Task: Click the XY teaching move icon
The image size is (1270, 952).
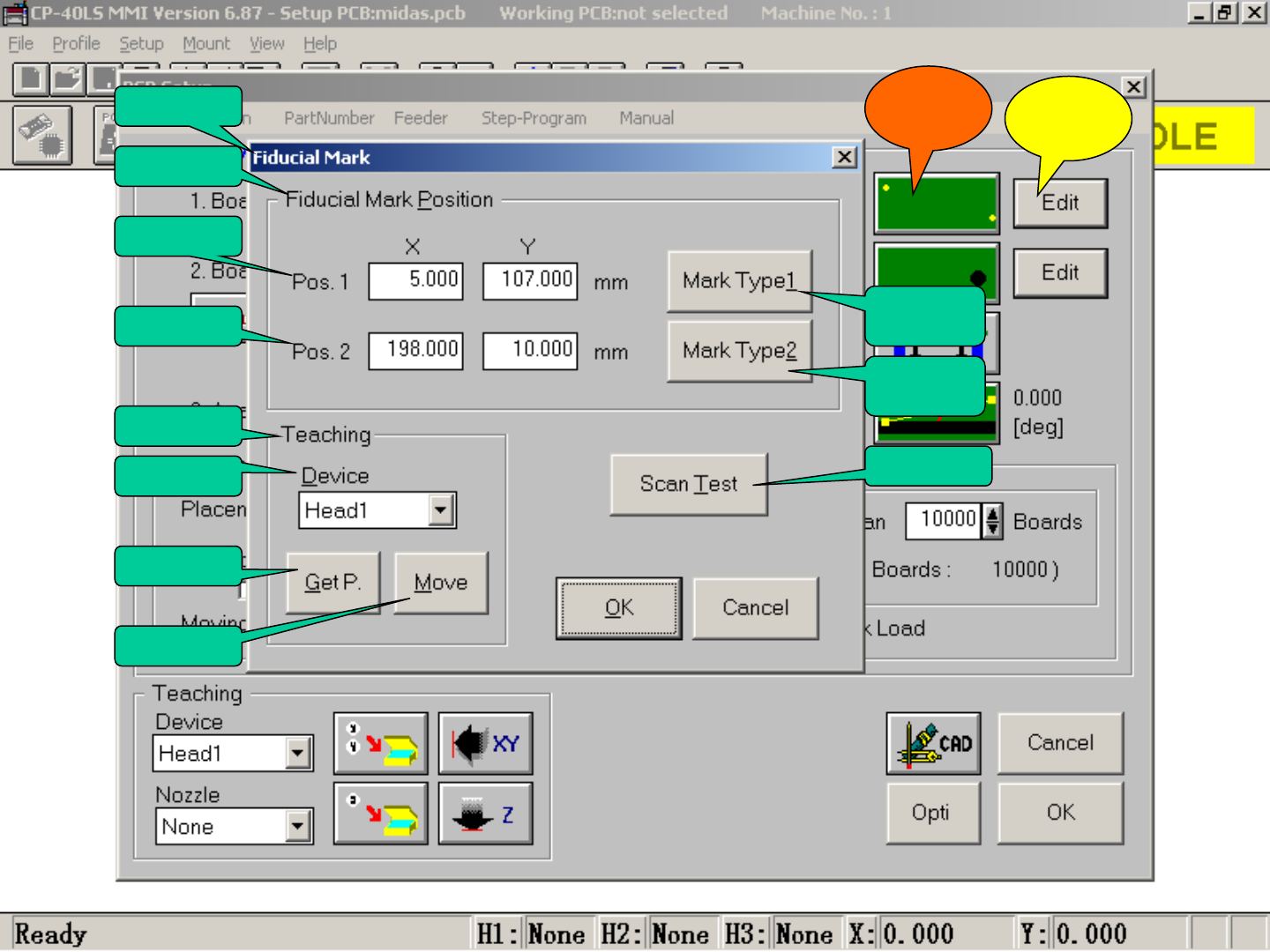Action: coord(485,744)
